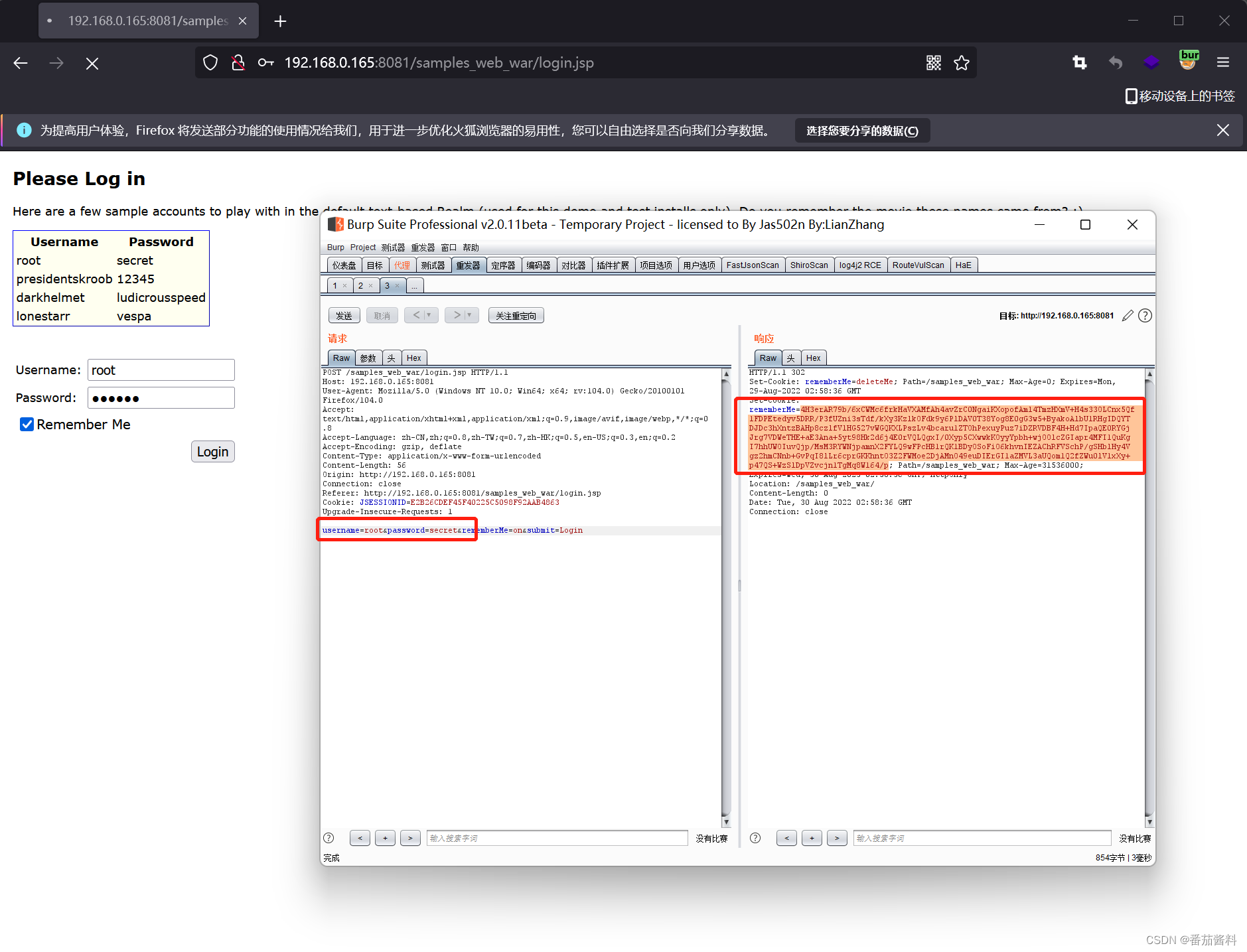
Task: Click the 发送 send button
Action: 344,316
